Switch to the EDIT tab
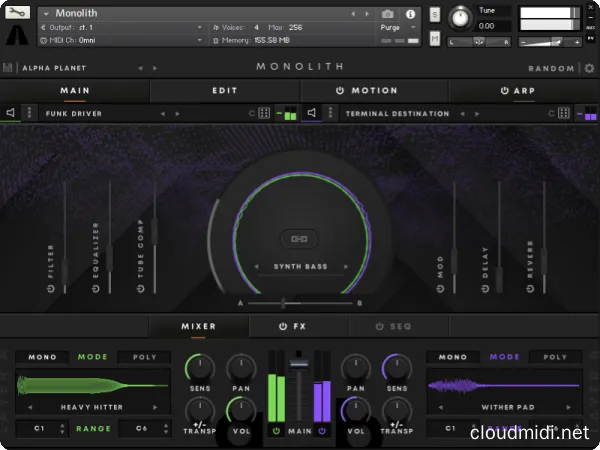The image size is (600, 450). (x=225, y=91)
